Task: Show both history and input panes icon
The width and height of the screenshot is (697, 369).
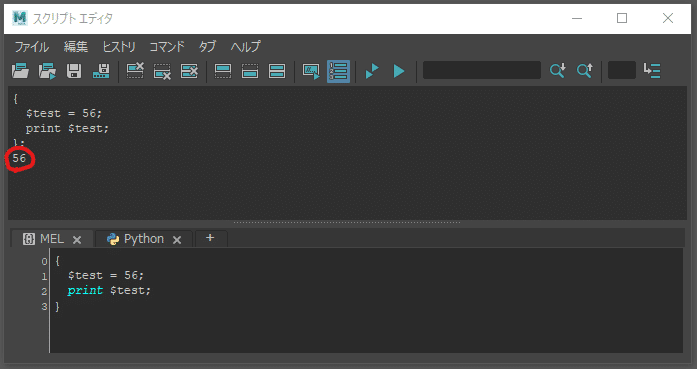Action: click(x=277, y=71)
